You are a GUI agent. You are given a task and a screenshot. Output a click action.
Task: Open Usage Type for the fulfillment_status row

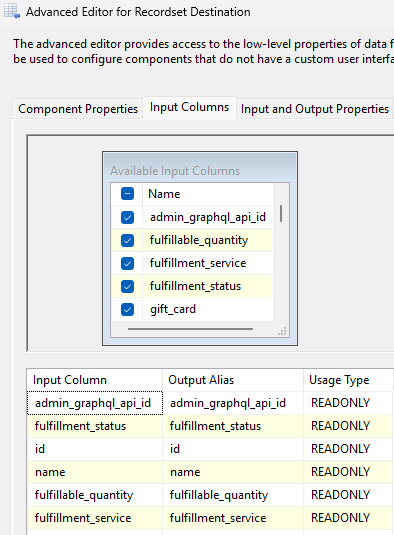(348, 426)
